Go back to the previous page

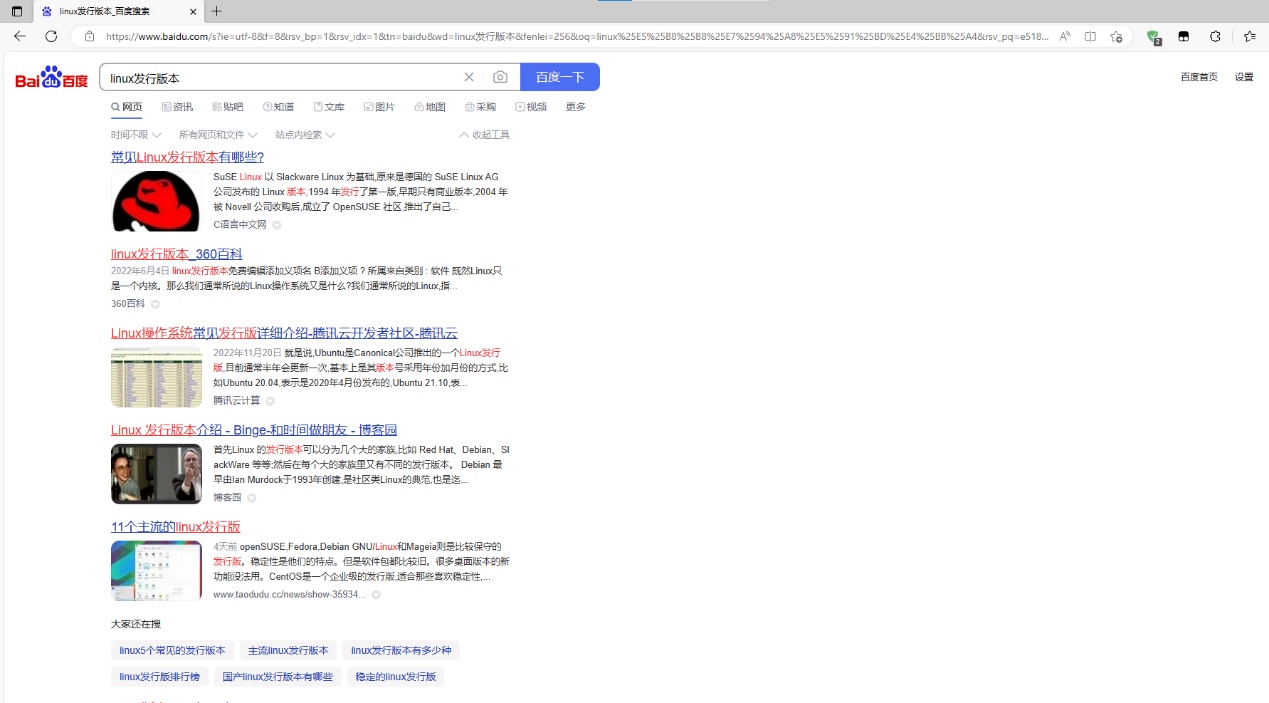click(20, 36)
